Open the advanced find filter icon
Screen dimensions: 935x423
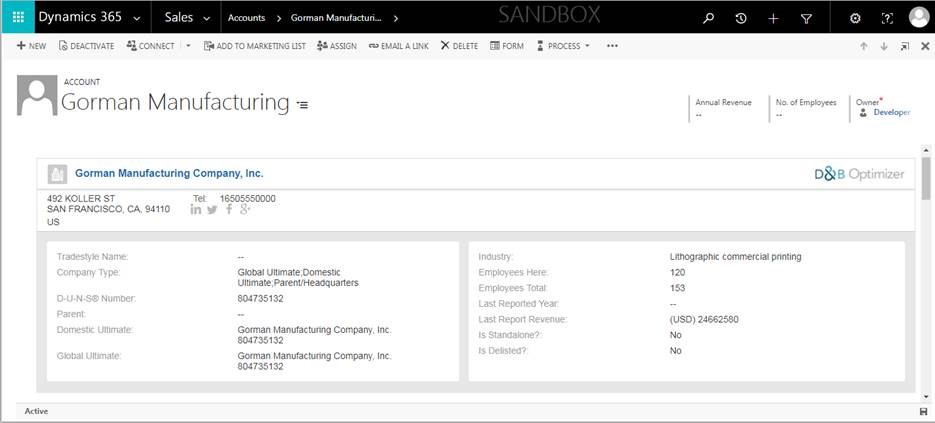806,18
